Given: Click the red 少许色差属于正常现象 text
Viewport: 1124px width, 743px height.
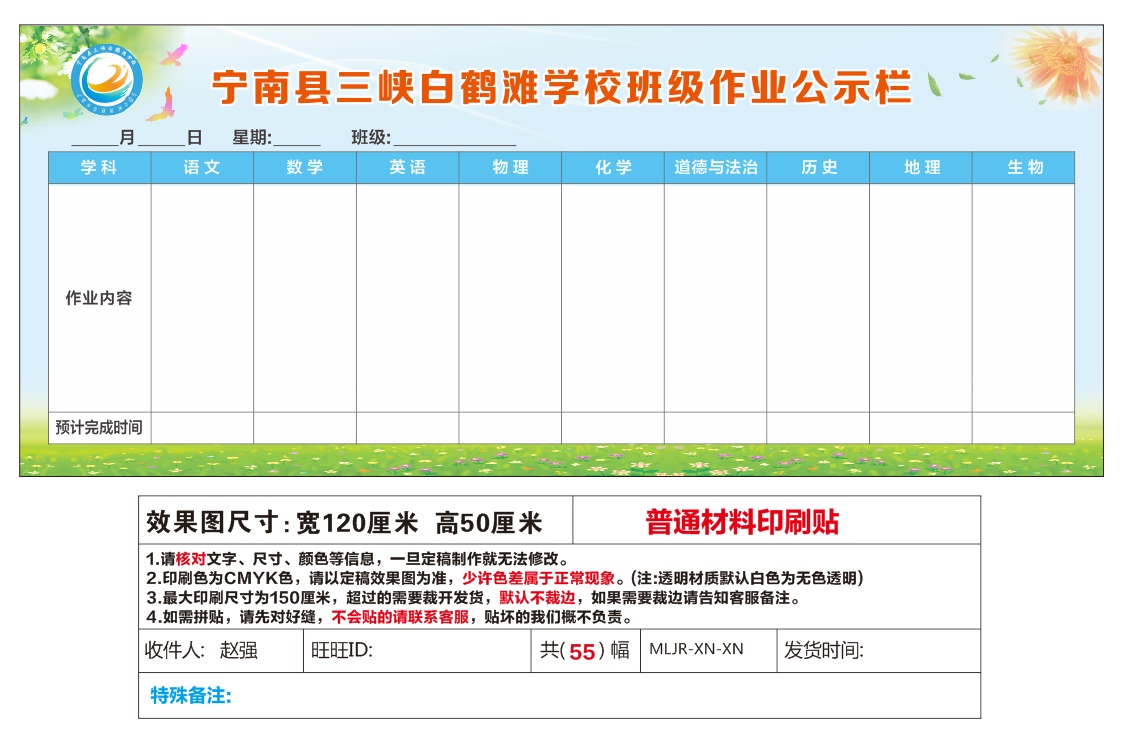Looking at the screenshot, I should click(x=538, y=578).
